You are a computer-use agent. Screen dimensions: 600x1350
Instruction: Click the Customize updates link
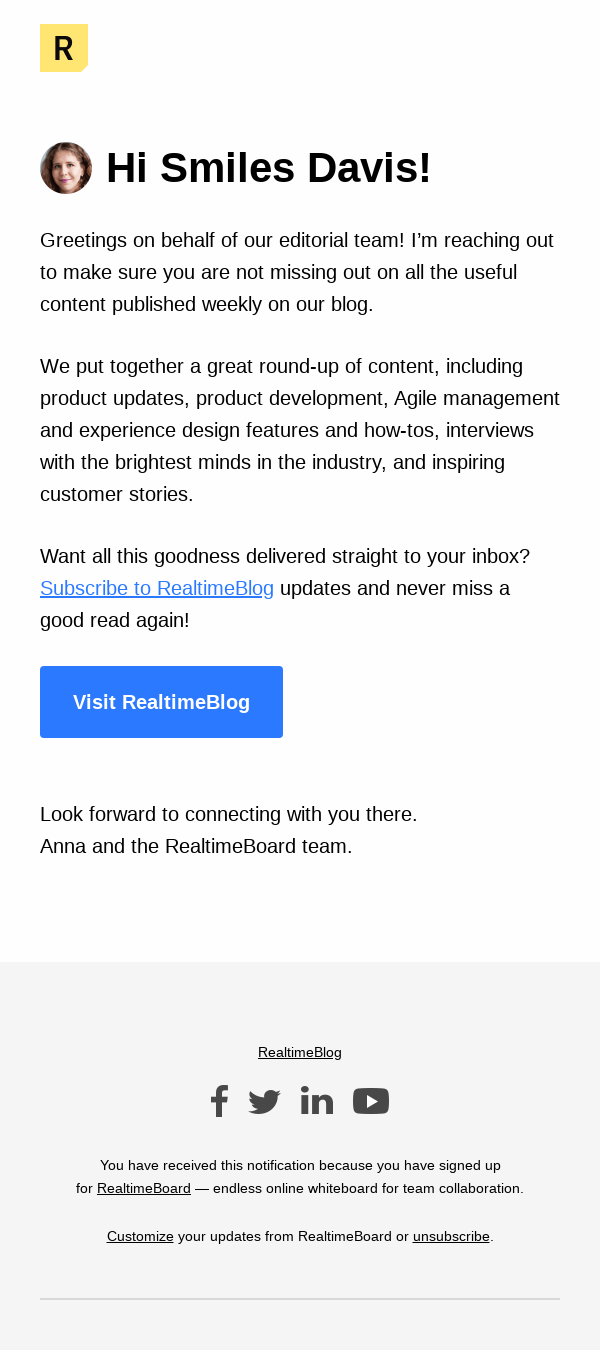point(140,1236)
